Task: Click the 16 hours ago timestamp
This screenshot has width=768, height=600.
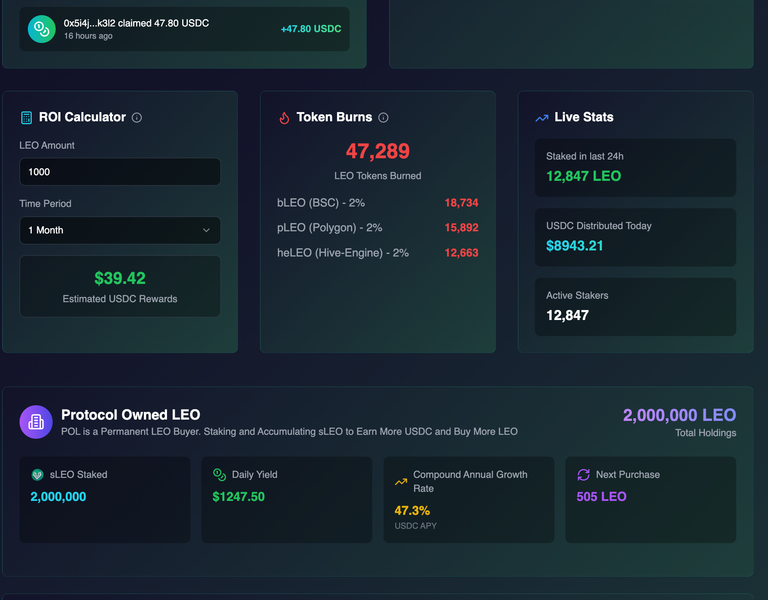Action: point(88,36)
